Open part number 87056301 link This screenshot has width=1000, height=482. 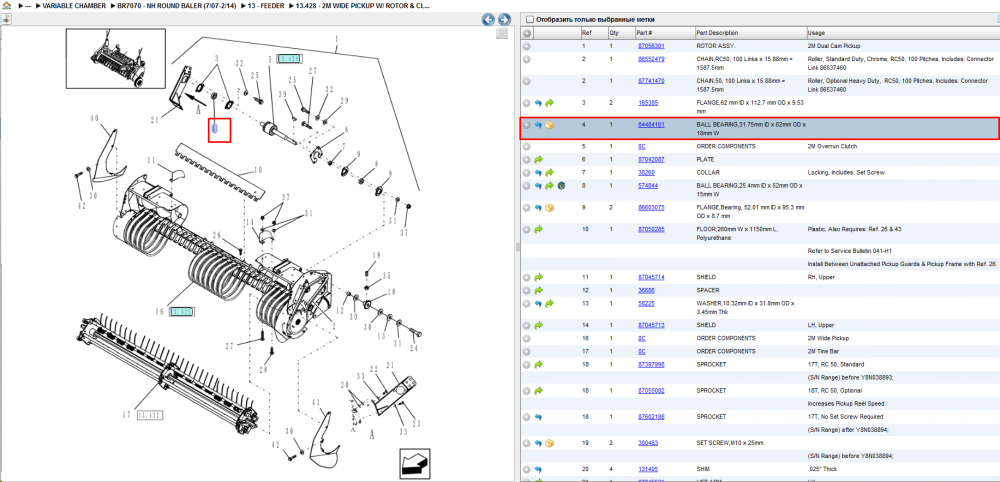pyautogui.click(x=651, y=46)
